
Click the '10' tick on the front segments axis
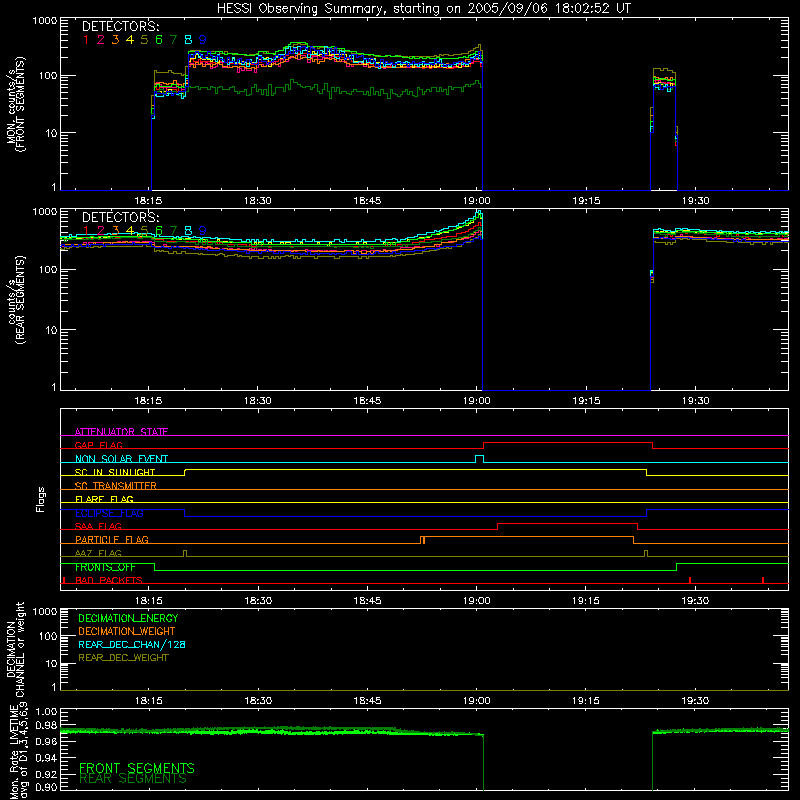tap(51, 133)
